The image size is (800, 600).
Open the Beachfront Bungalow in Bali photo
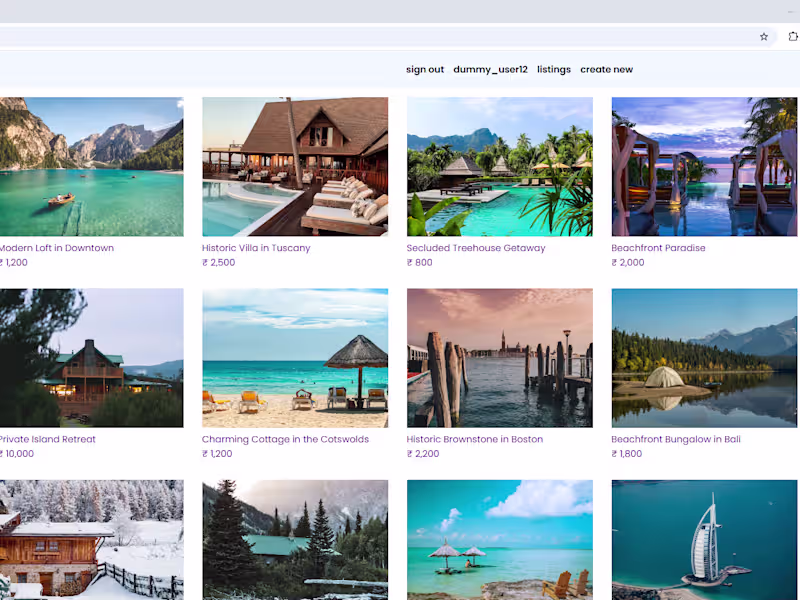[704, 358]
